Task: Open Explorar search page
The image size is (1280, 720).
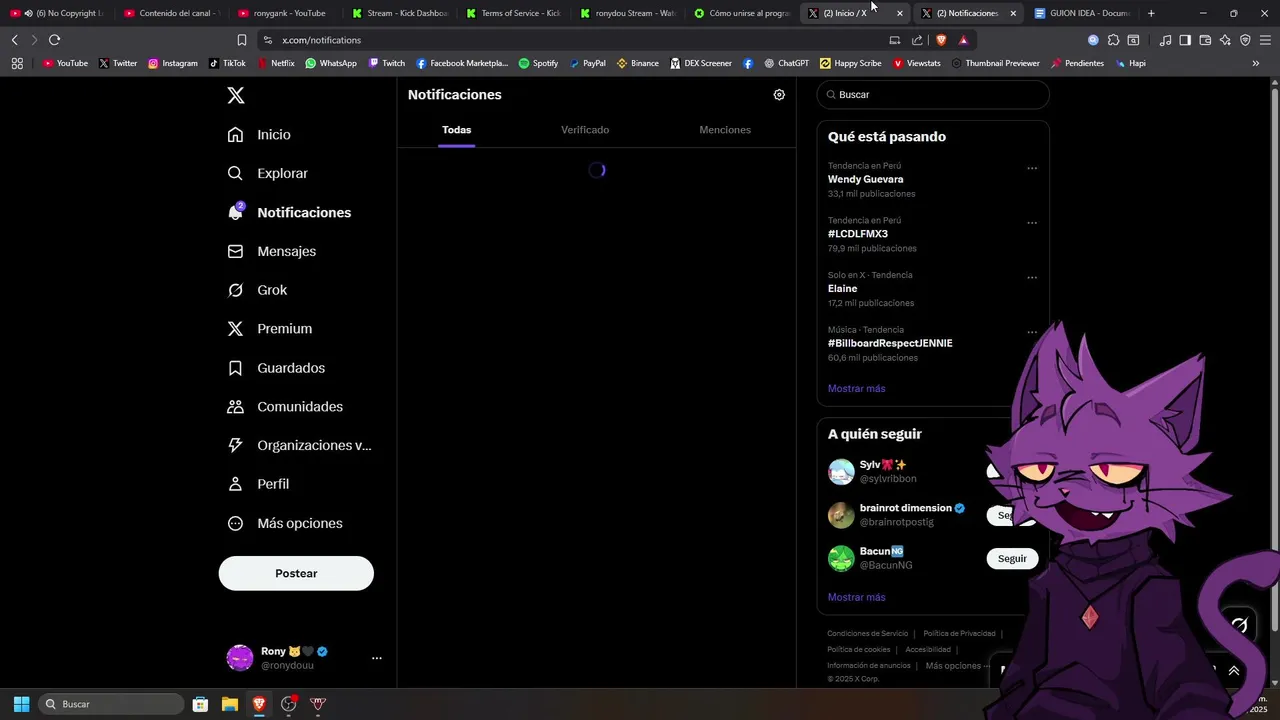Action: click(x=268, y=173)
